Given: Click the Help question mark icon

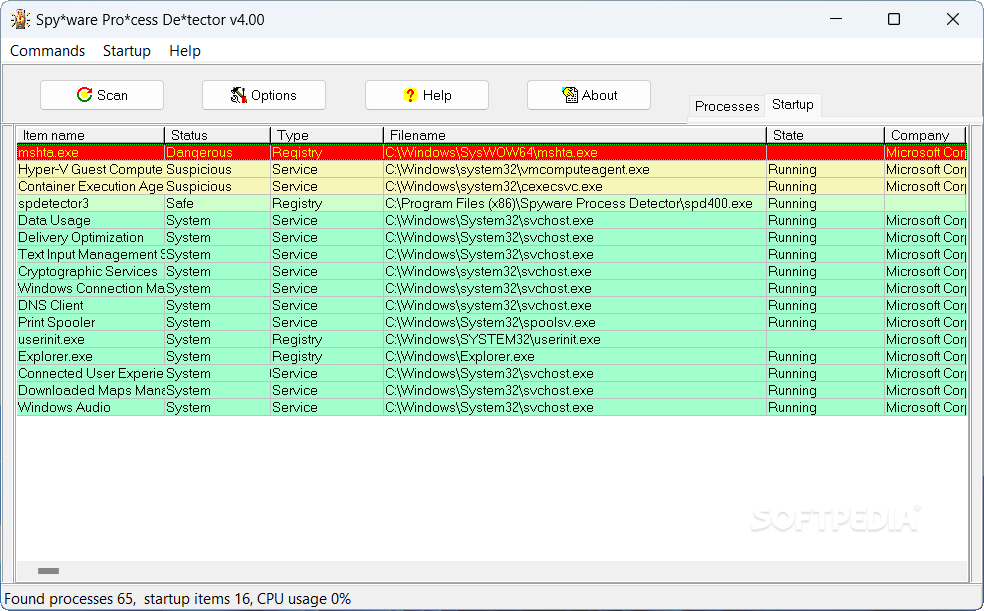Looking at the screenshot, I should click(410, 95).
